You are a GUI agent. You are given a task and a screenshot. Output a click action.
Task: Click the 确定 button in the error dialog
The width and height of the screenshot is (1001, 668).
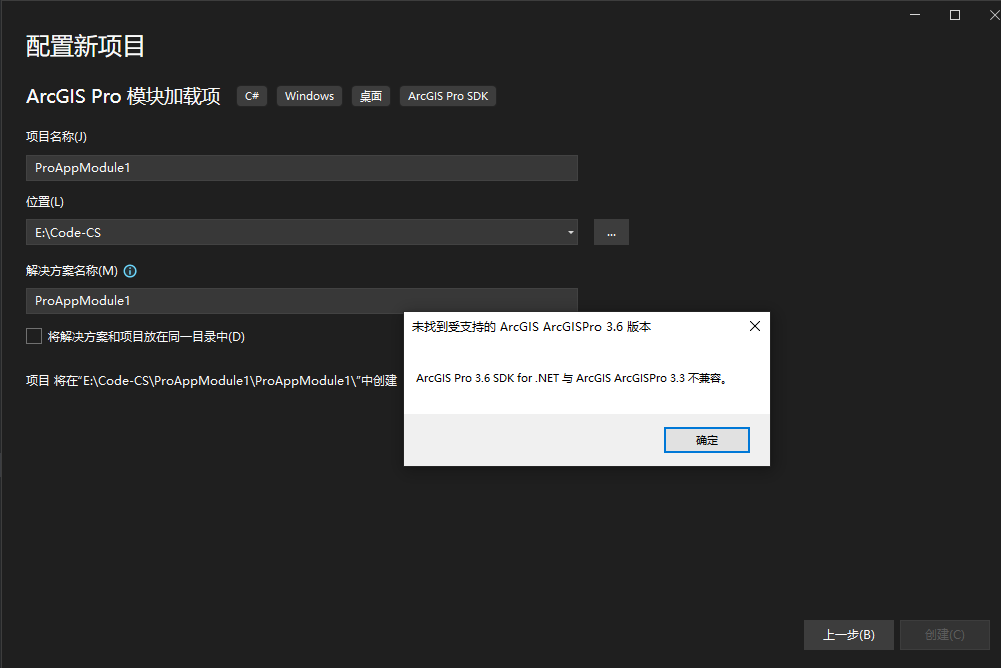tap(706, 440)
